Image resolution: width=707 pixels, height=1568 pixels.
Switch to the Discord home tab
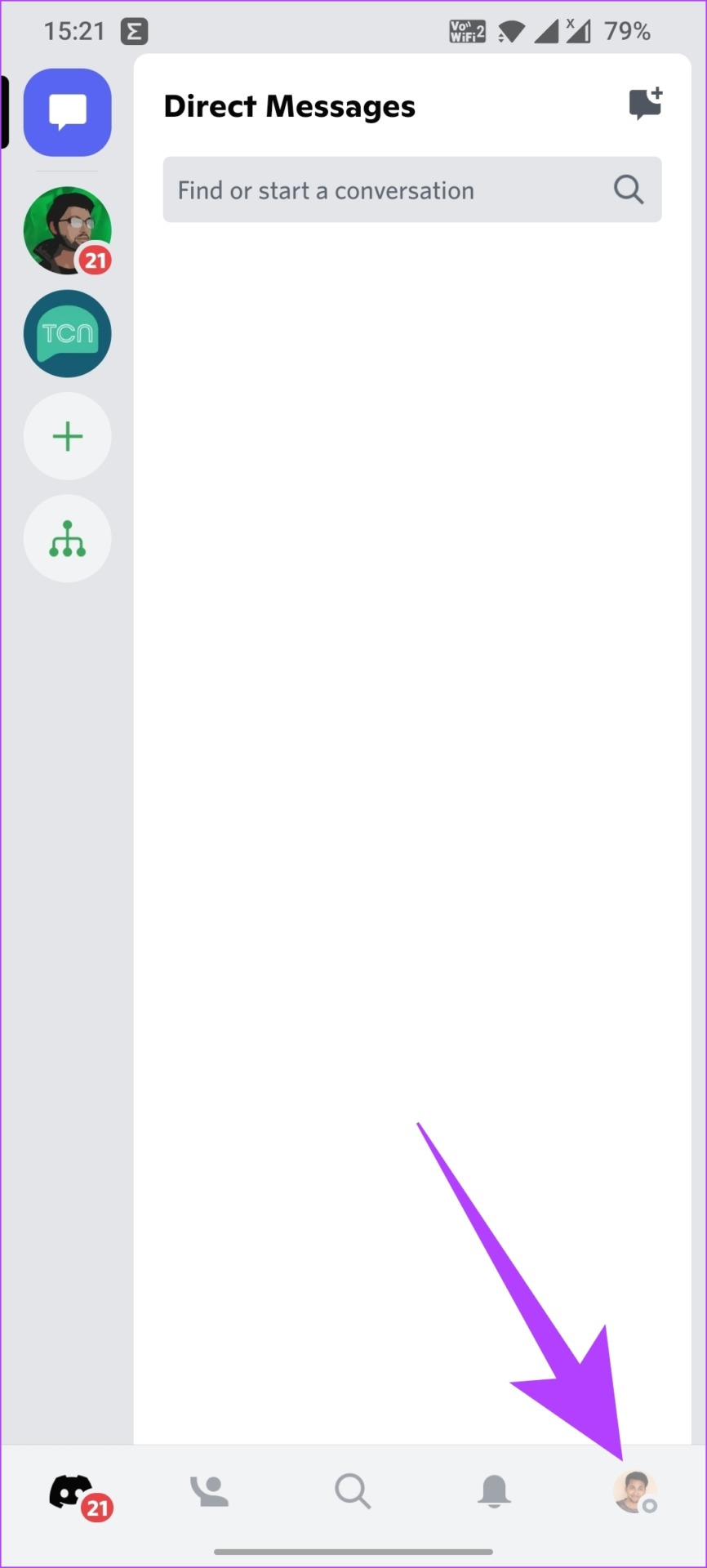click(x=72, y=1492)
